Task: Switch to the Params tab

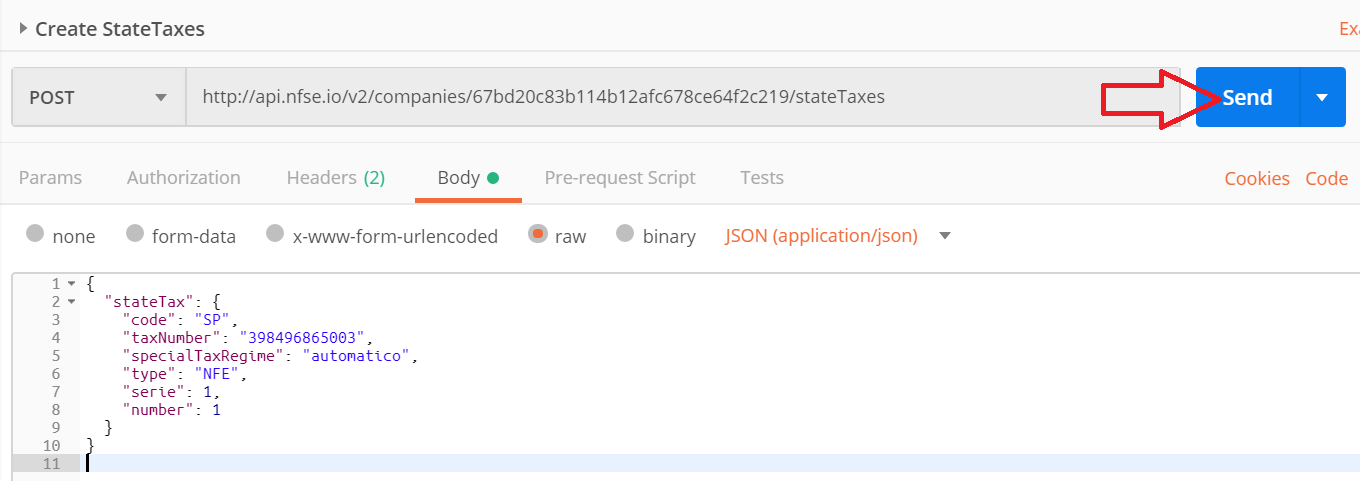Action: pyautogui.click(x=50, y=178)
